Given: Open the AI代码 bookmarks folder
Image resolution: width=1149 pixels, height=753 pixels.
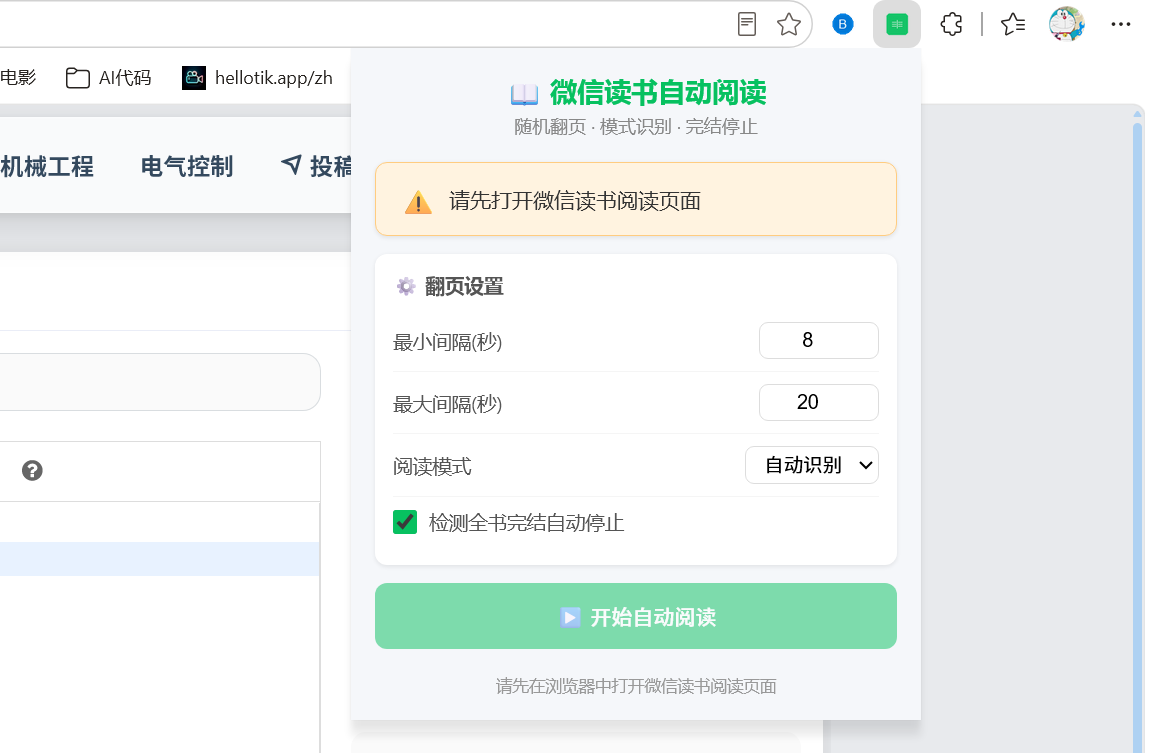Looking at the screenshot, I should [108, 78].
